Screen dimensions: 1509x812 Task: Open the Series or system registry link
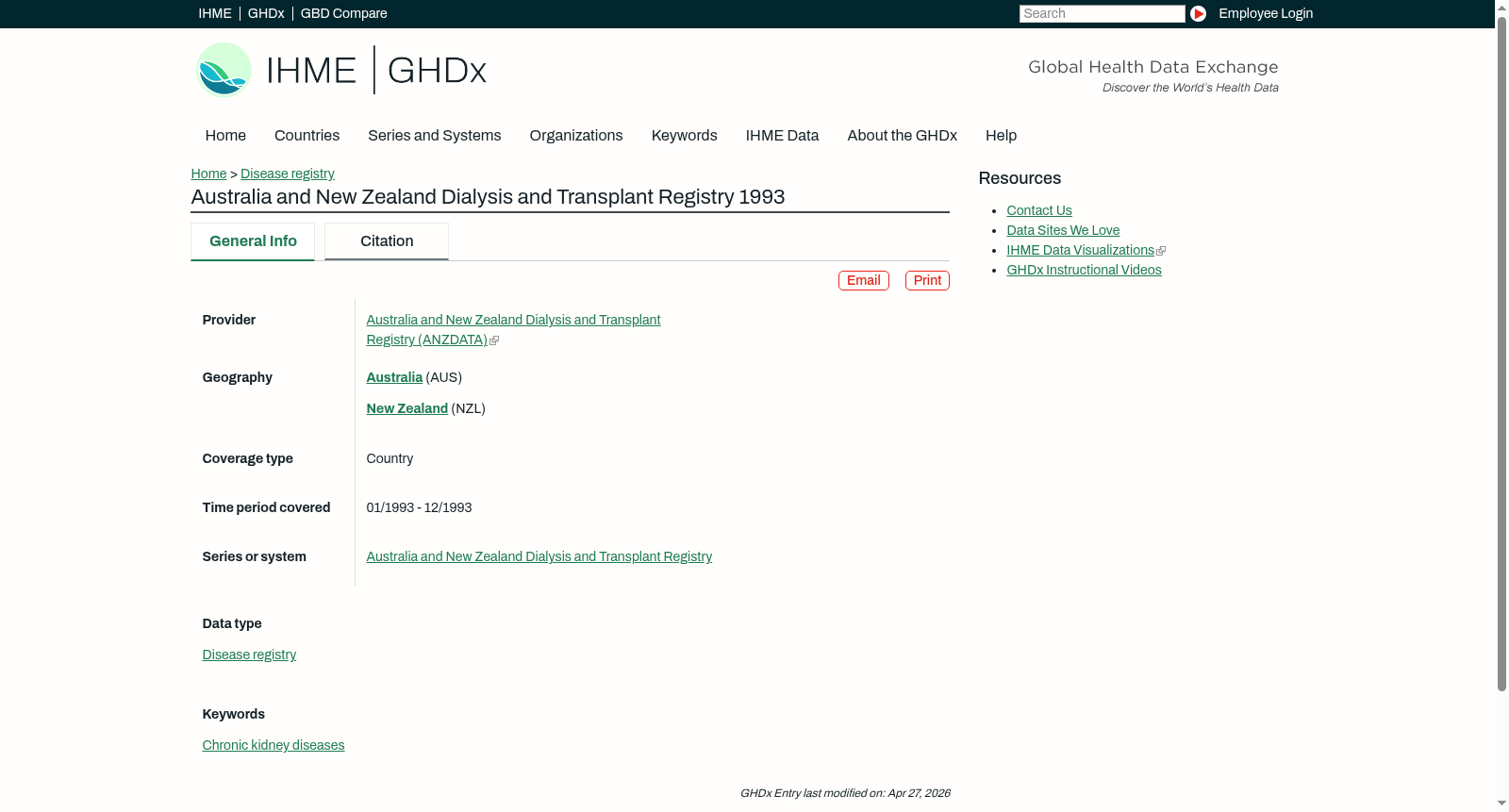(x=539, y=557)
